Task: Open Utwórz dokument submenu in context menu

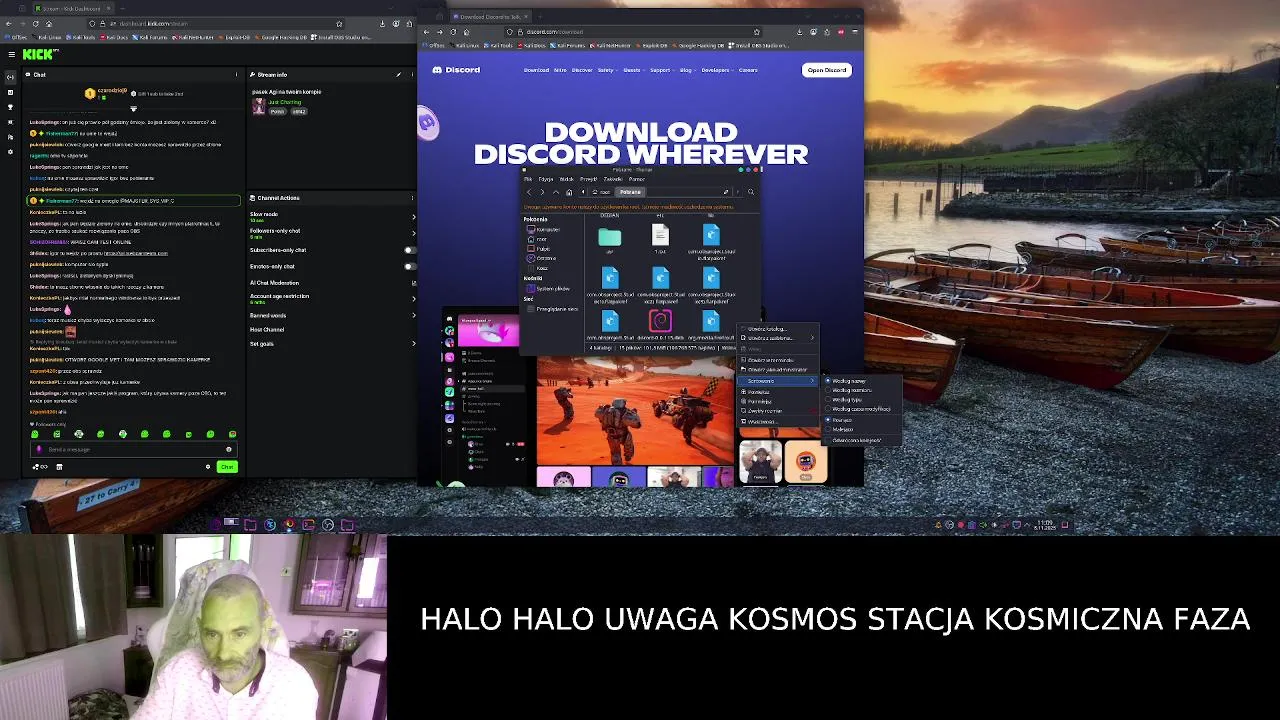Action: tap(778, 338)
